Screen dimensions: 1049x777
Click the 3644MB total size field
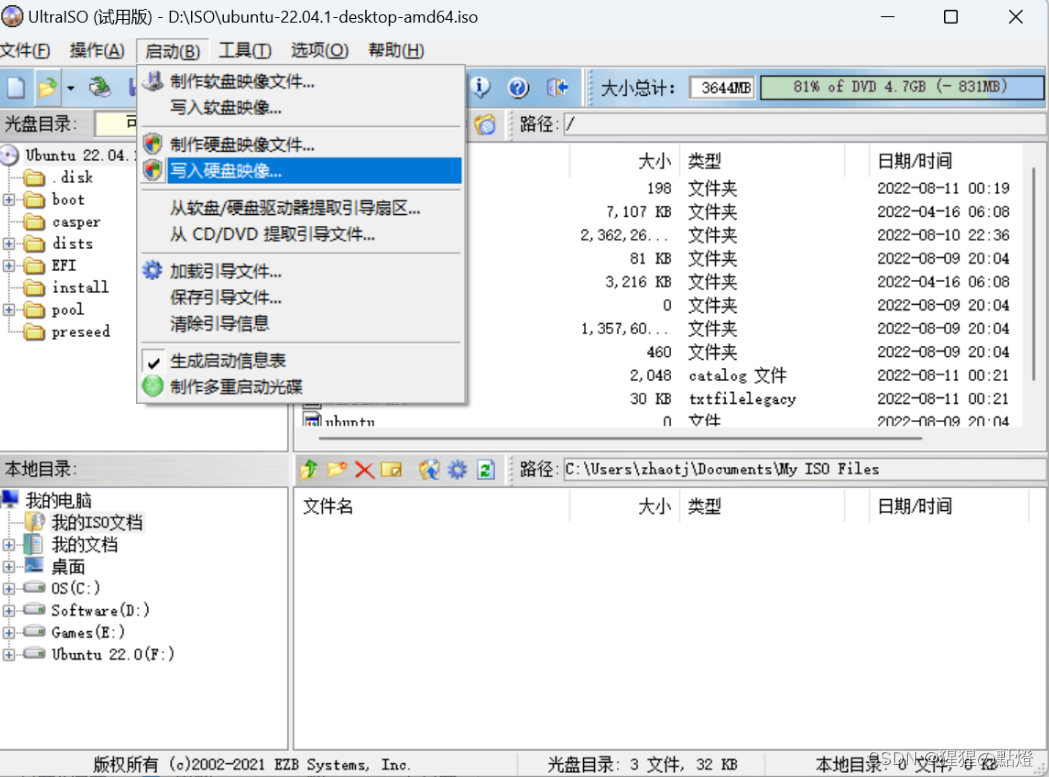tap(723, 88)
